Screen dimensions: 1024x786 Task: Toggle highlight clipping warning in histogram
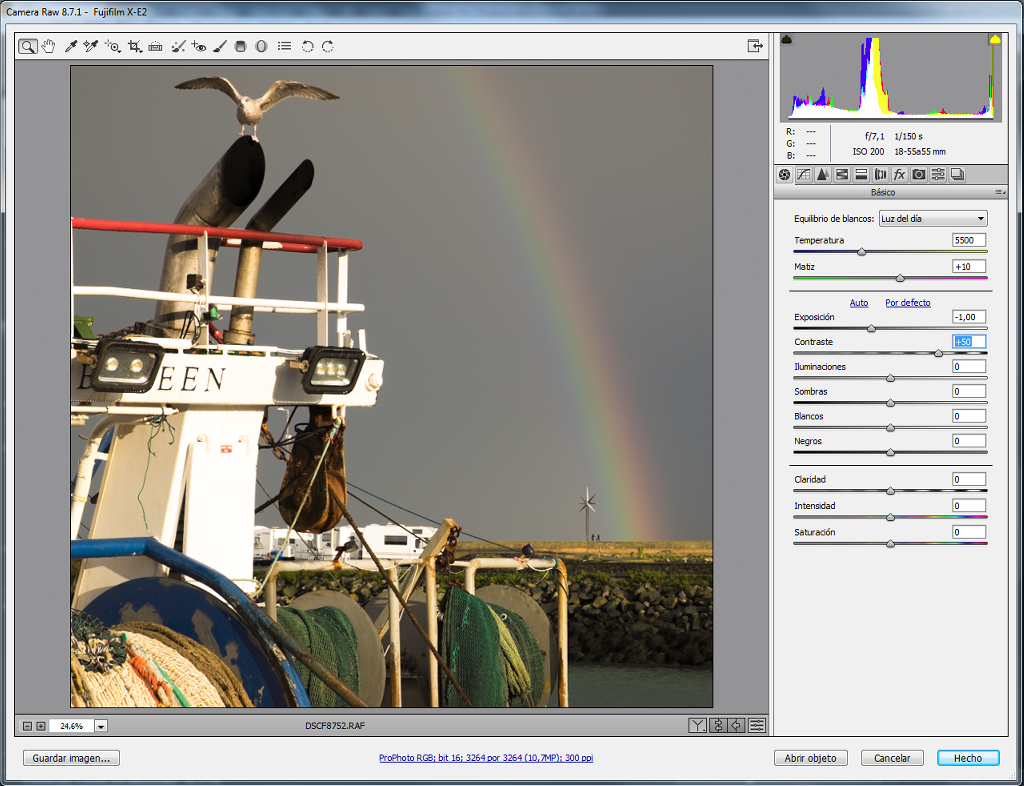995,40
